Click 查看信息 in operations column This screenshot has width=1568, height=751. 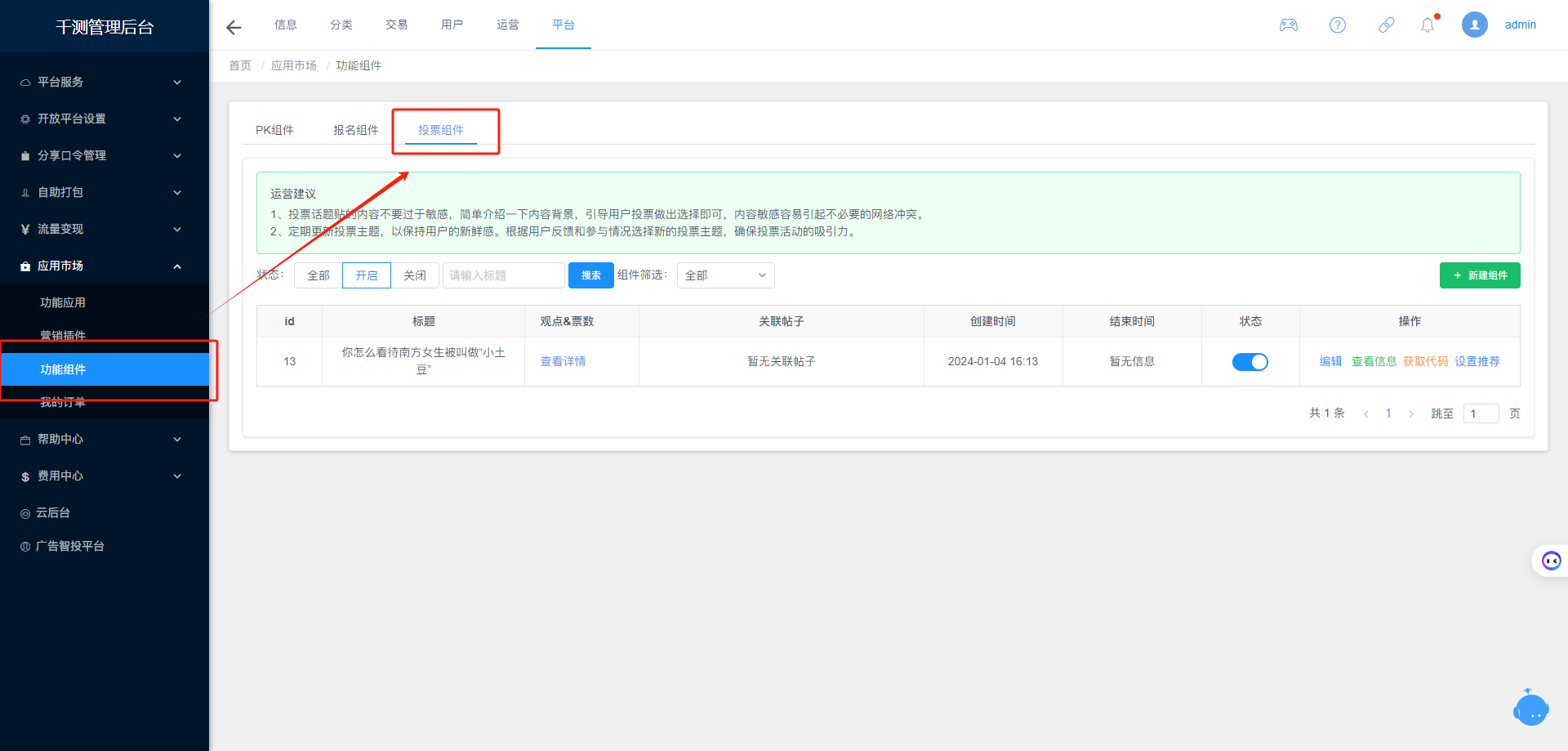[1374, 361]
